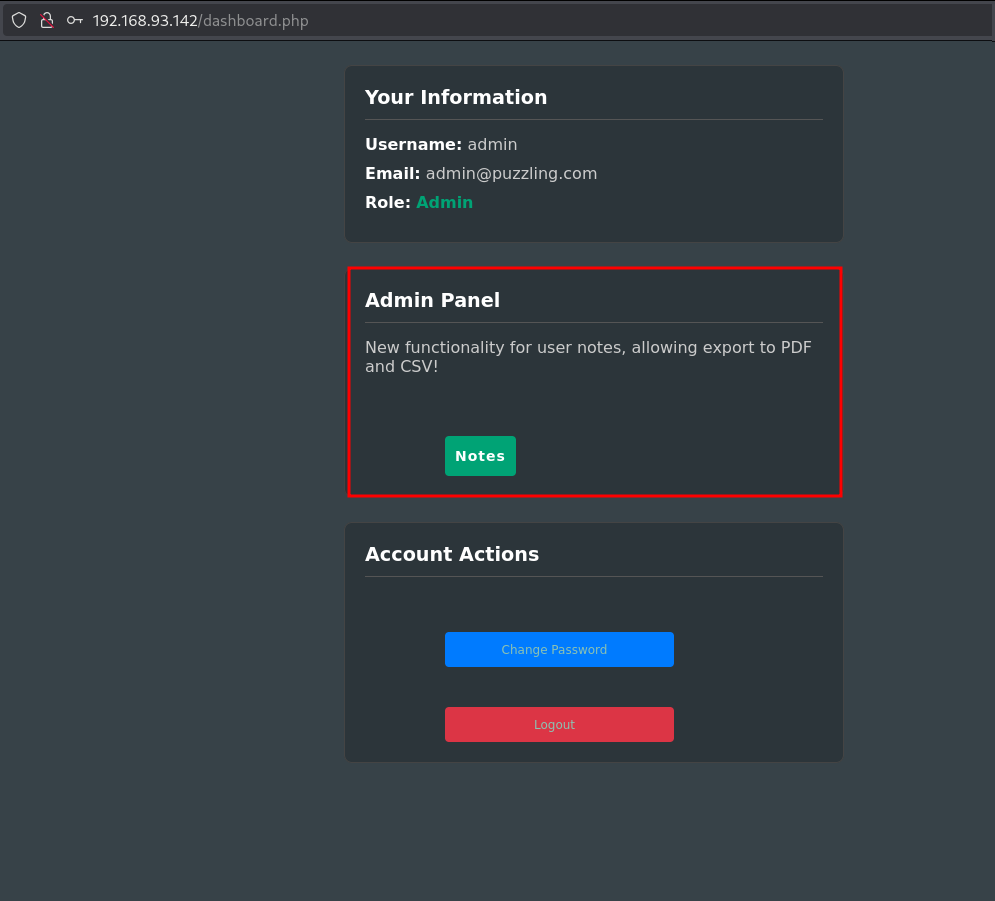Image resolution: width=995 pixels, height=901 pixels.
Task: Click the username value "admin"
Action: pyautogui.click(x=492, y=144)
